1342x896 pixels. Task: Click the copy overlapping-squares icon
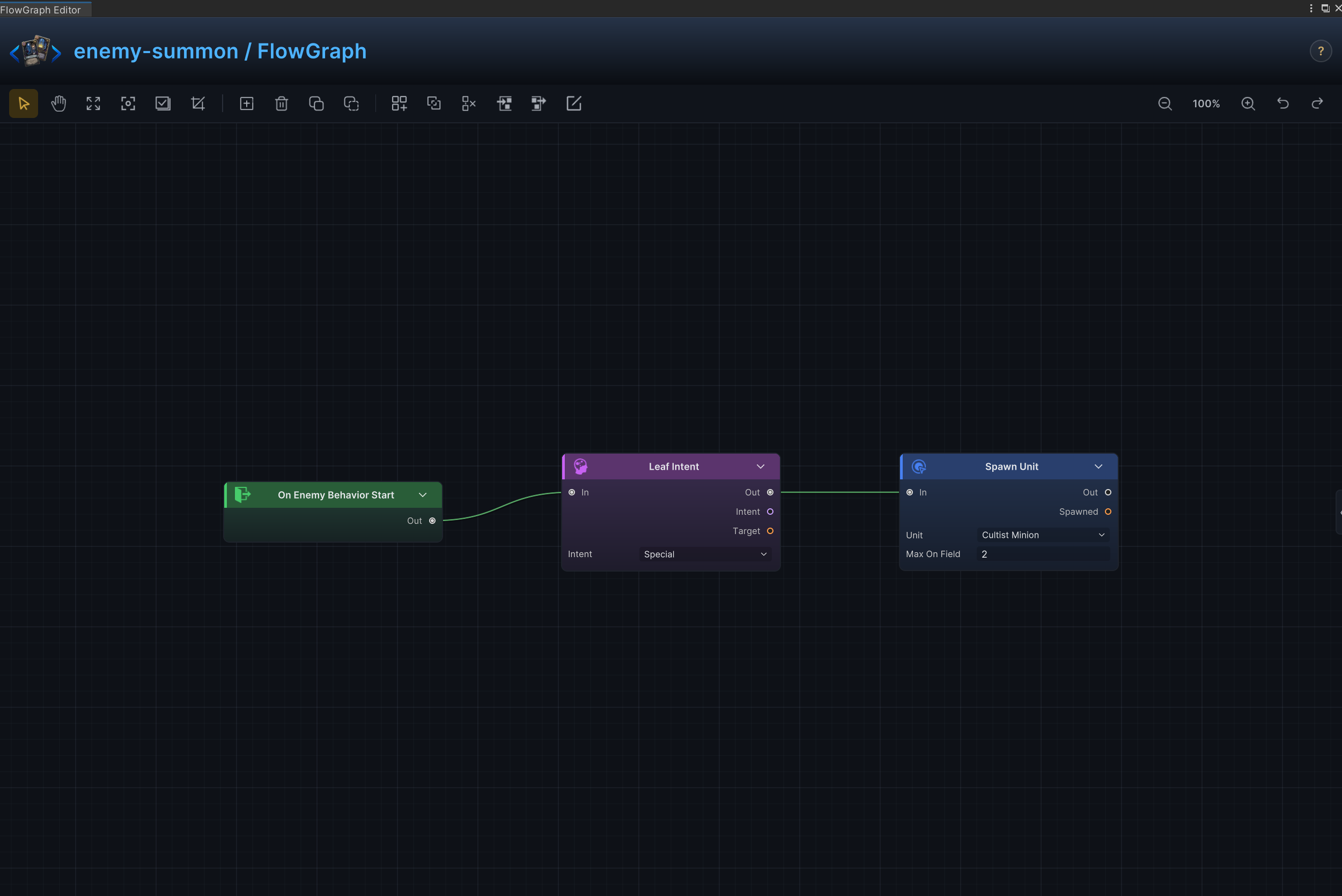click(x=316, y=103)
